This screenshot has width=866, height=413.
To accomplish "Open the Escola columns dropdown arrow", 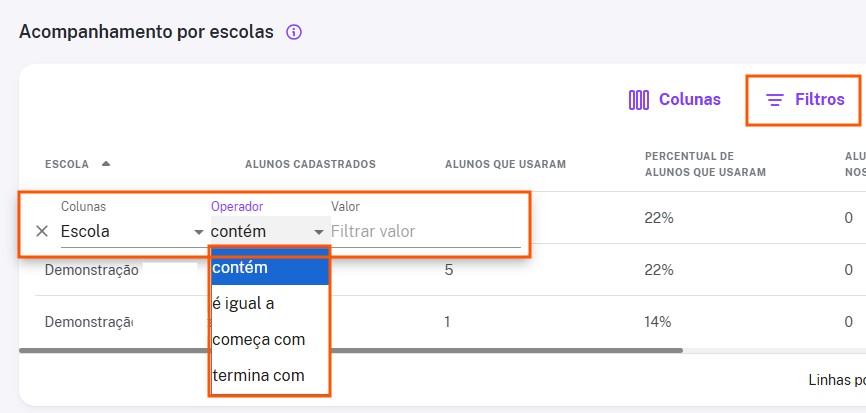I will click(199, 232).
